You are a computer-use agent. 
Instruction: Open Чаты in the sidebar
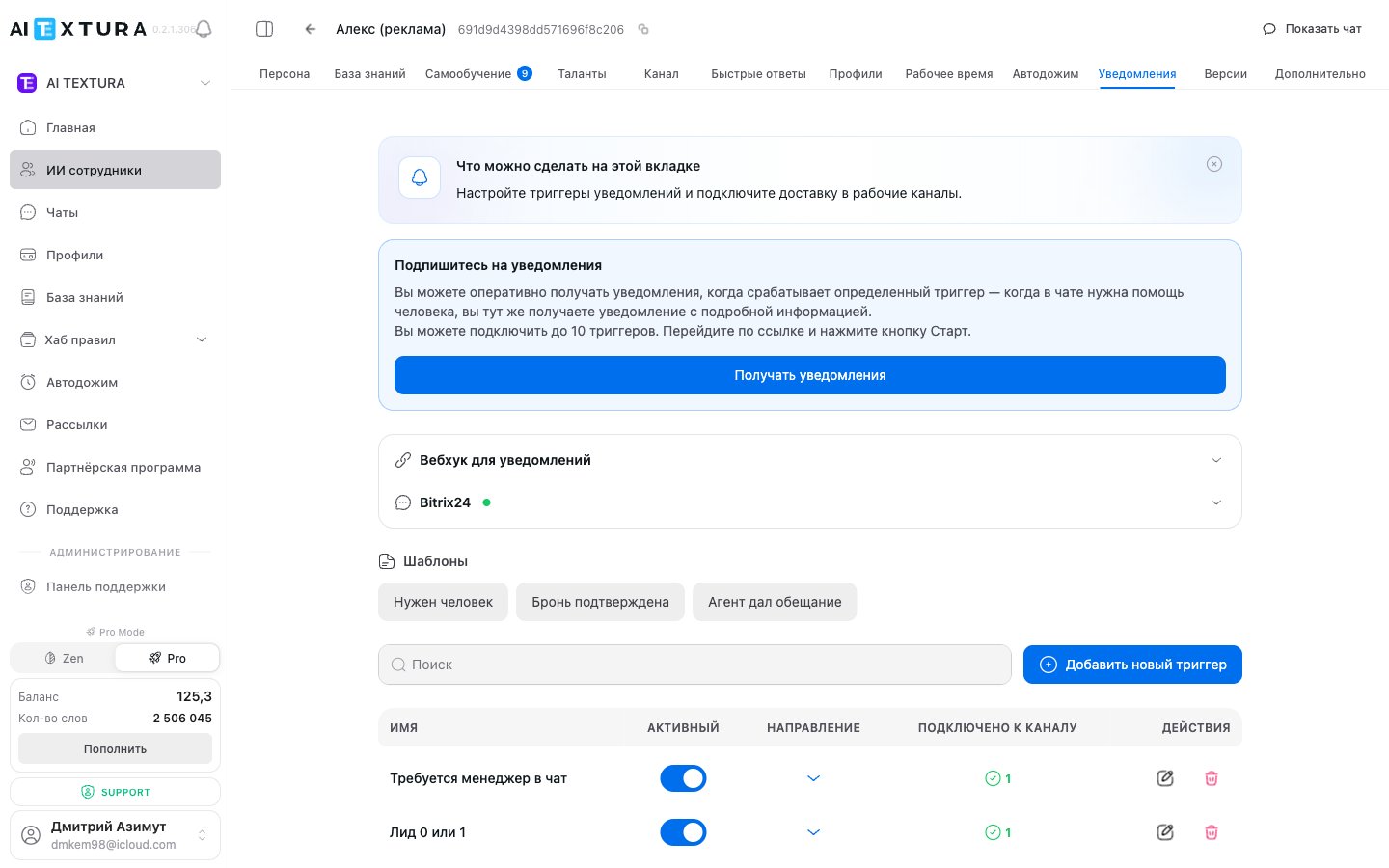click(x=116, y=212)
